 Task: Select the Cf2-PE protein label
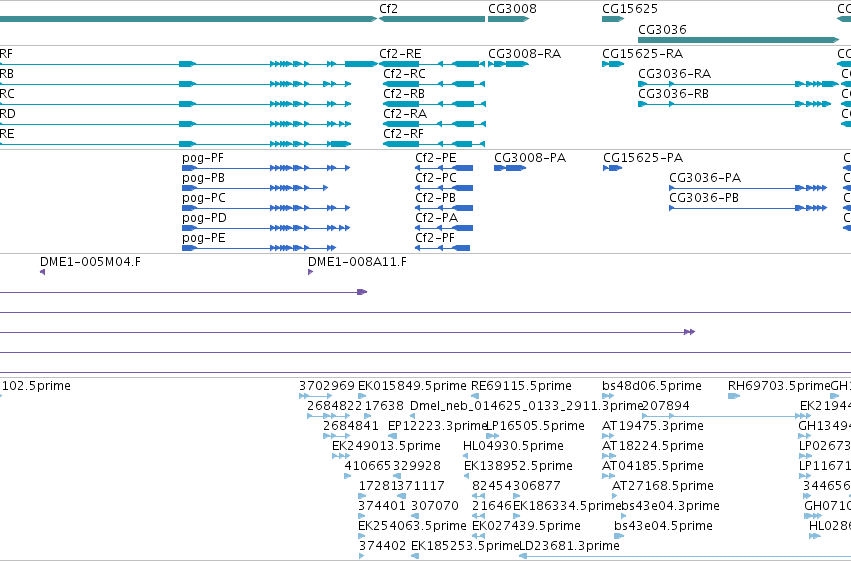436,158
